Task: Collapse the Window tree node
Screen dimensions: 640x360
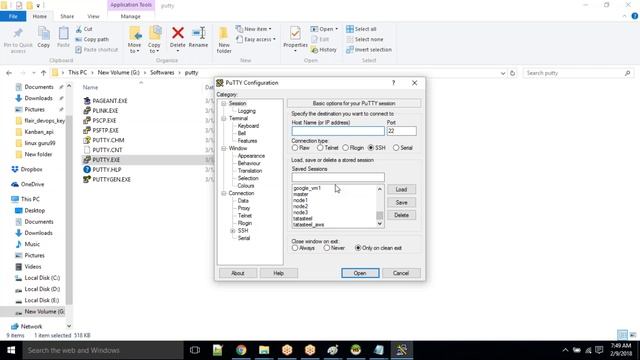Action: click(x=224, y=149)
